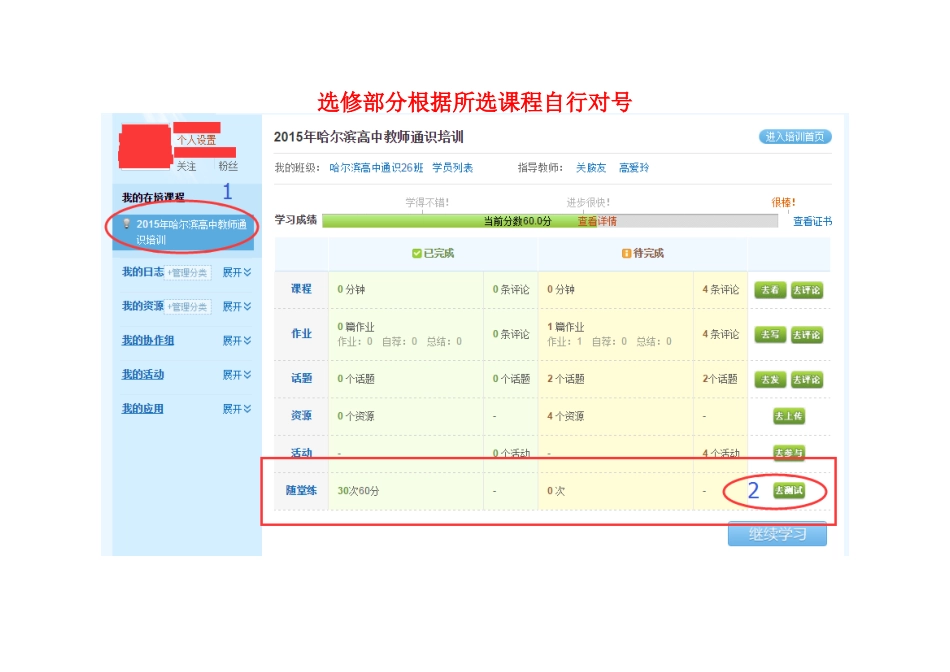Expand 我的协作组 section
This screenshot has height=672, width=950.
[237, 341]
